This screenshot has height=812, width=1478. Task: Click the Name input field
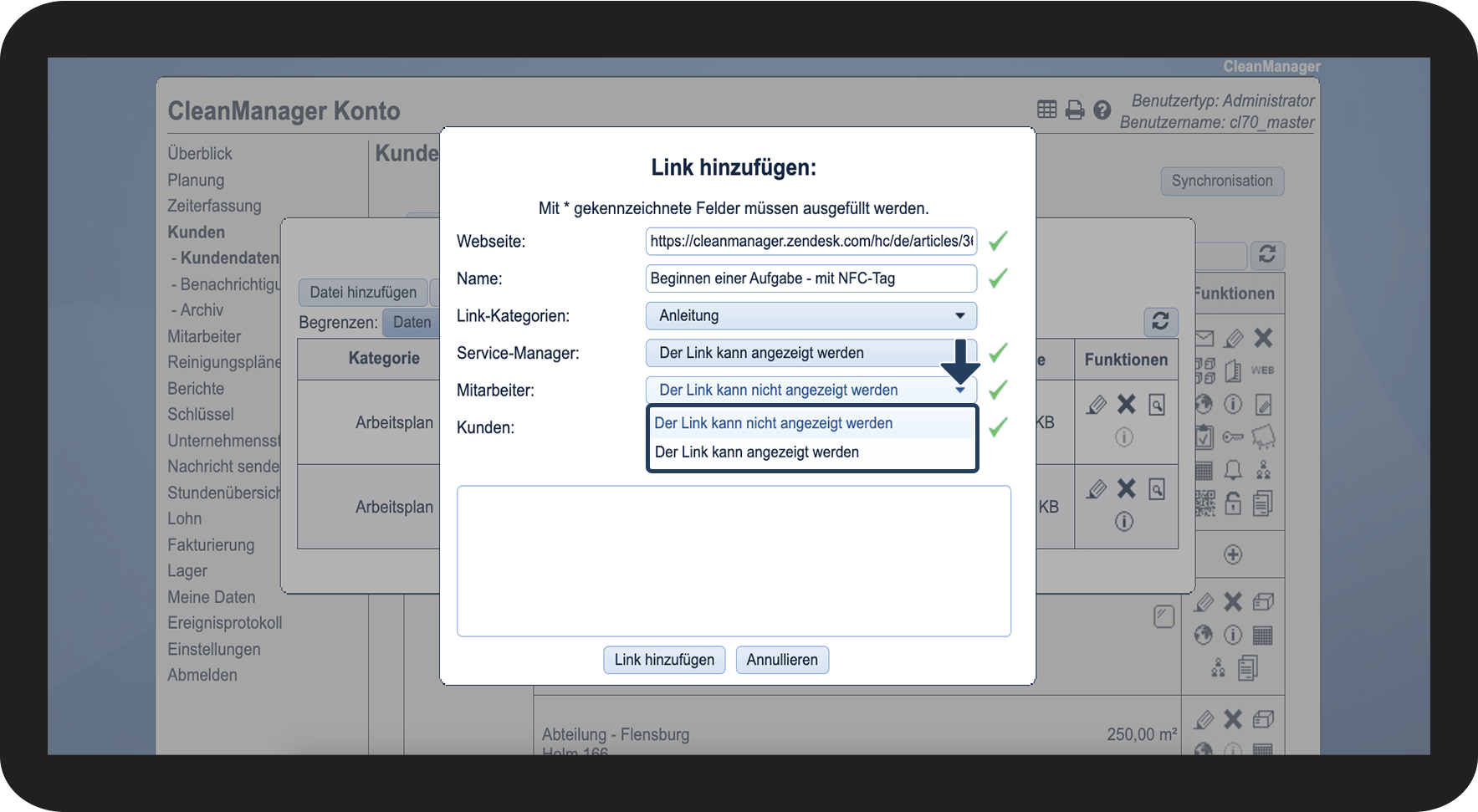pos(811,278)
